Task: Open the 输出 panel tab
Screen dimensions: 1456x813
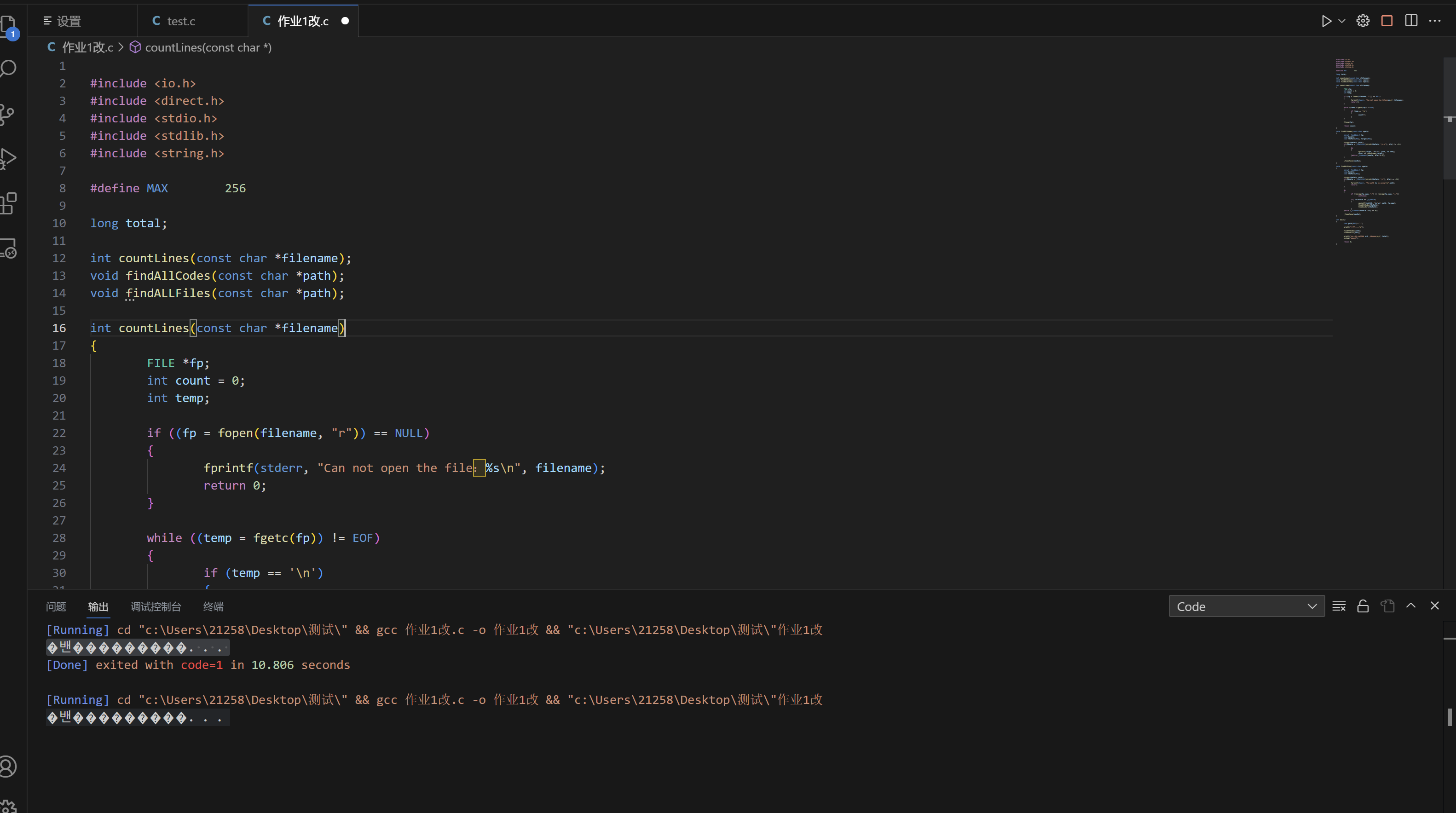Action: [x=98, y=606]
